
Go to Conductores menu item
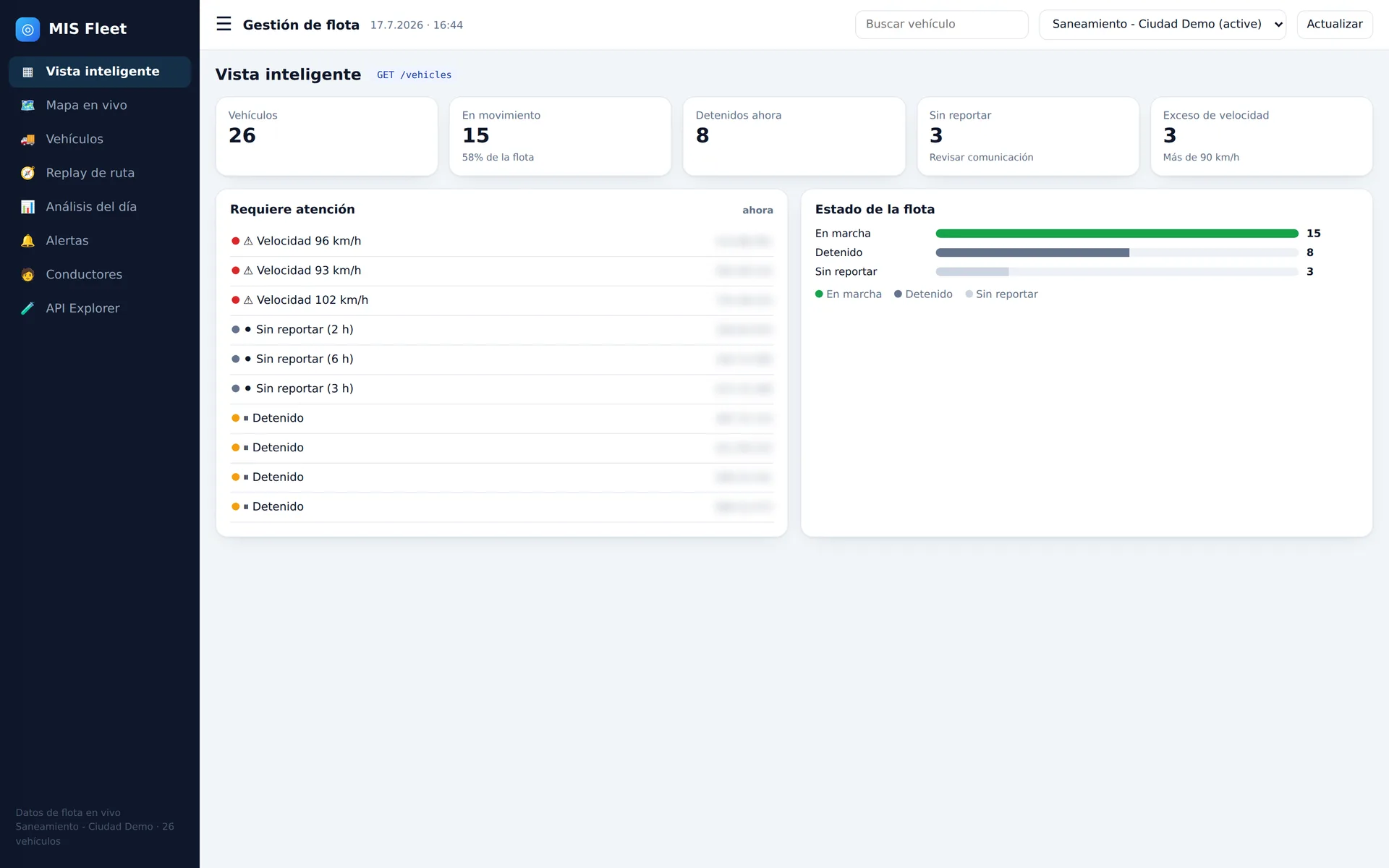click(100, 275)
